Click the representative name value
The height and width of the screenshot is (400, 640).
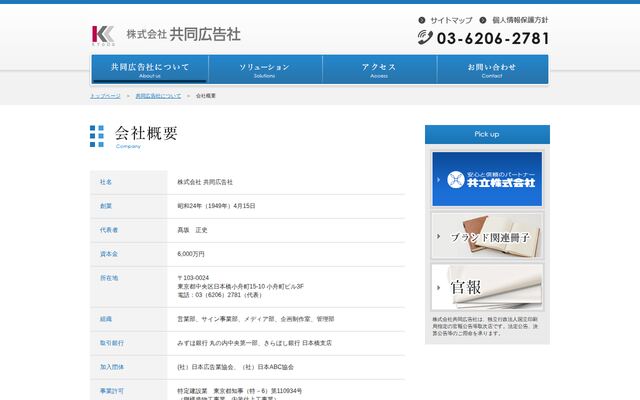192,230
